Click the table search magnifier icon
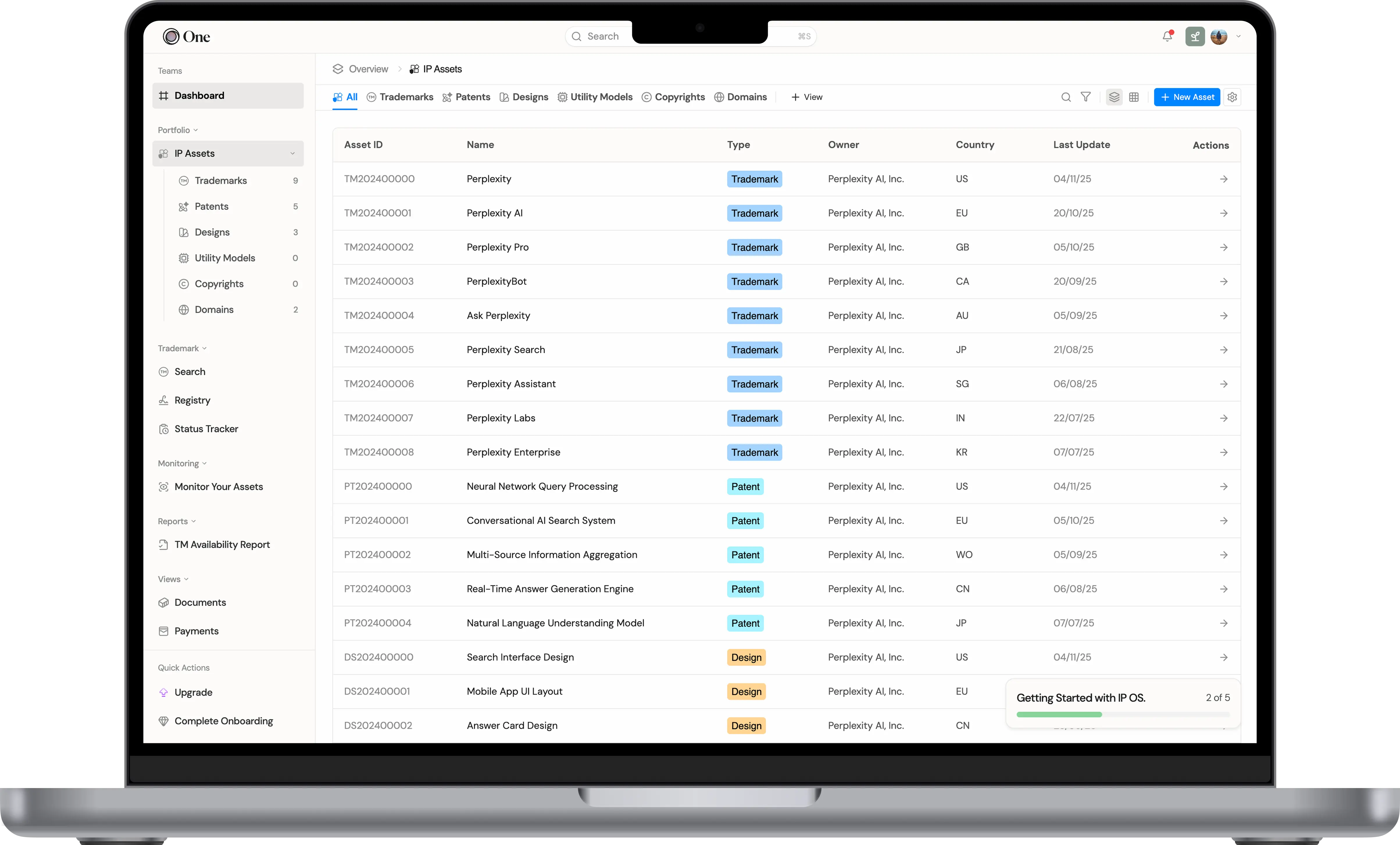The image size is (1400, 845). tap(1066, 97)
